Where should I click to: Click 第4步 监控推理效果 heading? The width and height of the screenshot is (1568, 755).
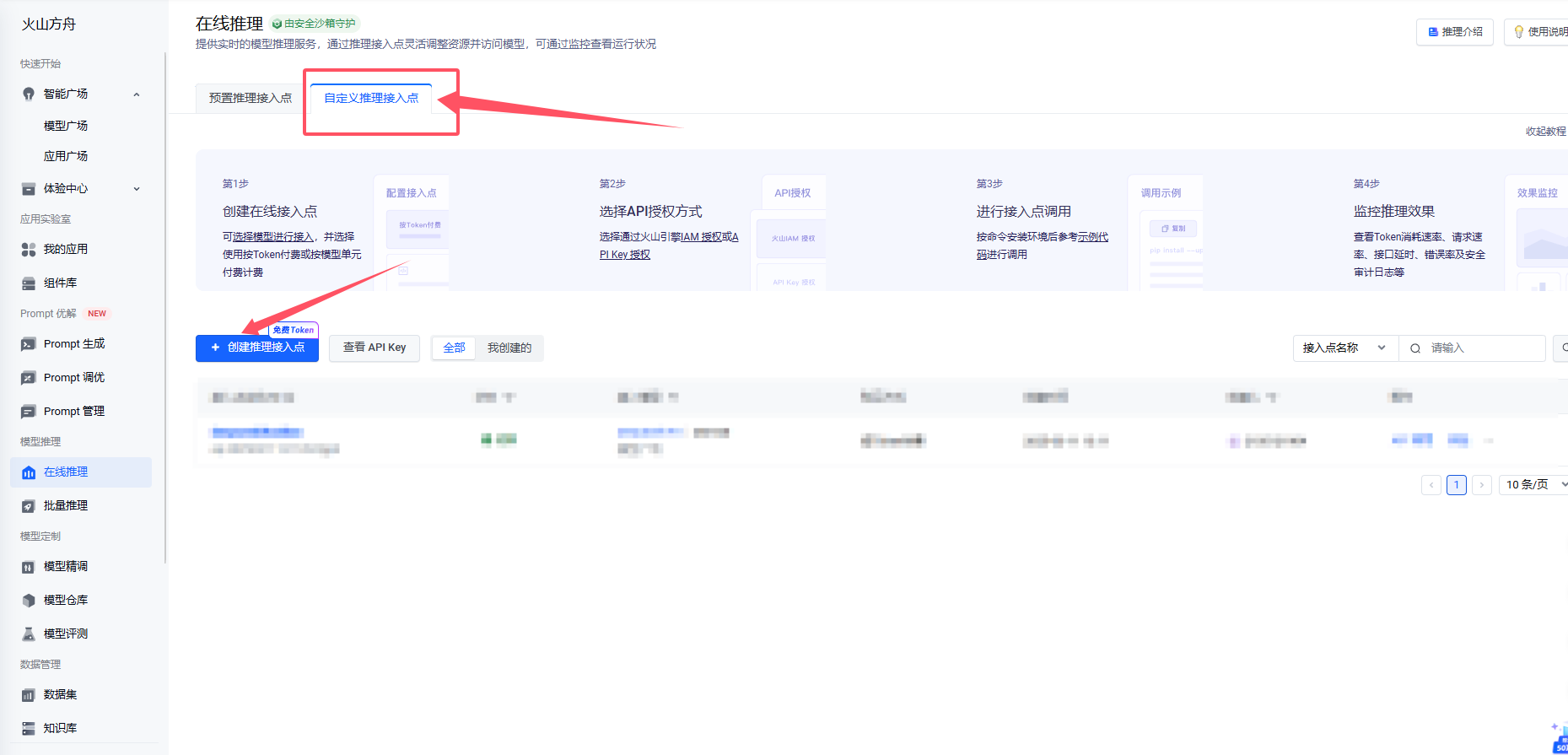tap(1394, 211)
